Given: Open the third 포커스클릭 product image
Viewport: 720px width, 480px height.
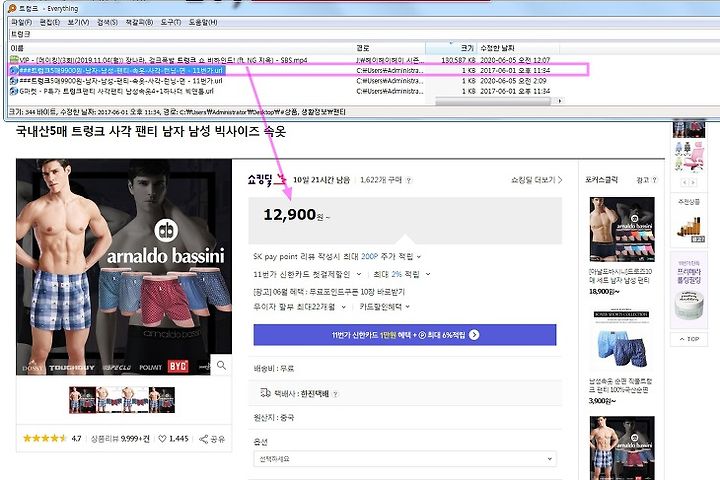Looking at the screenshot, I should pos(622,448).
